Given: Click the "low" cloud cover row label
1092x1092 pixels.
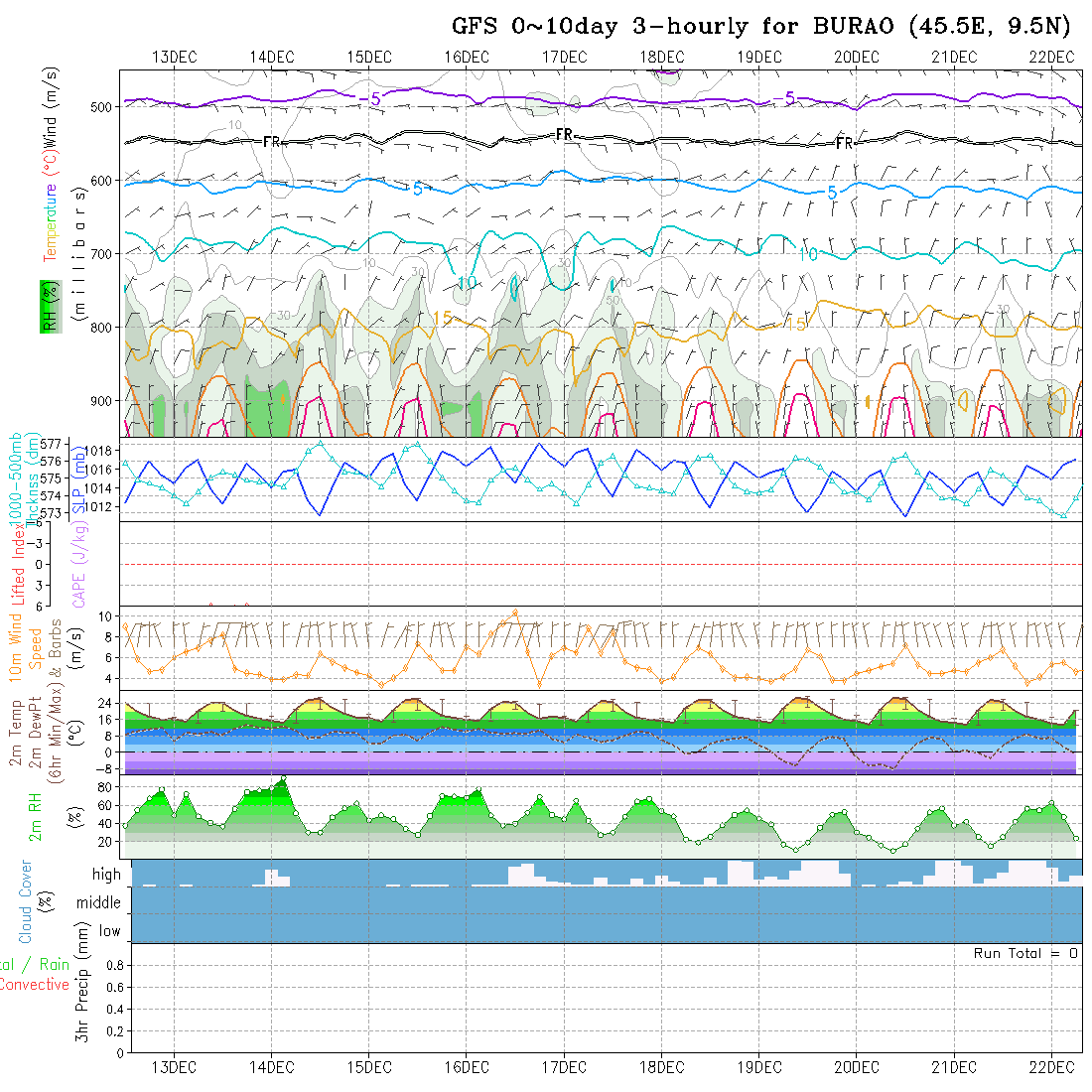Looking at the screenshot, I should coord(109,931).
